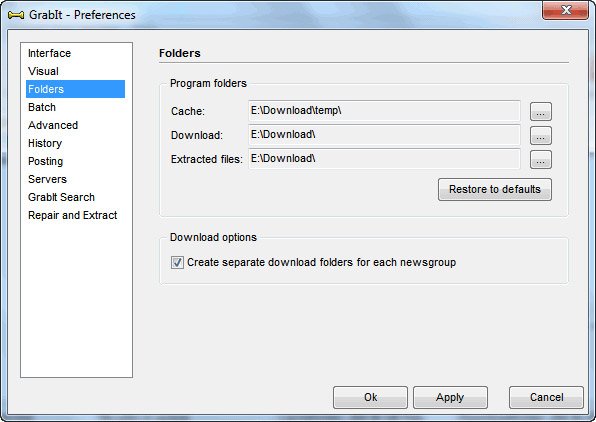Click the Download: label text
This screenshot has height=422, width=596.
(x=197, y=135)
